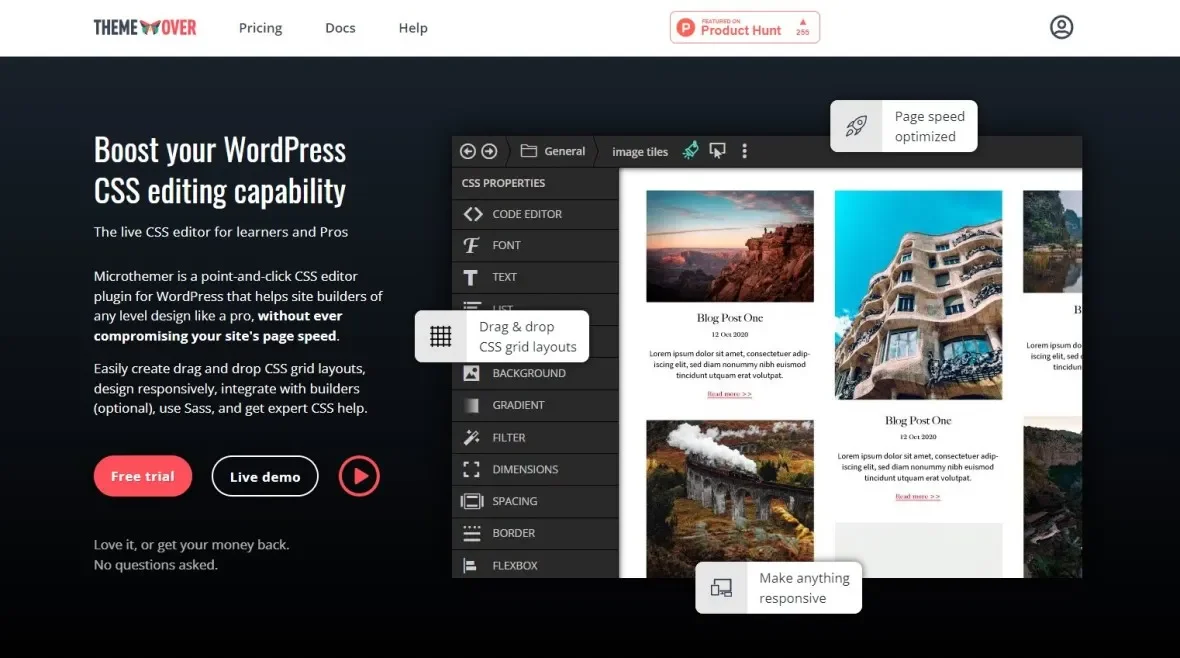Select the Background properties icon

tap(472, 373)
